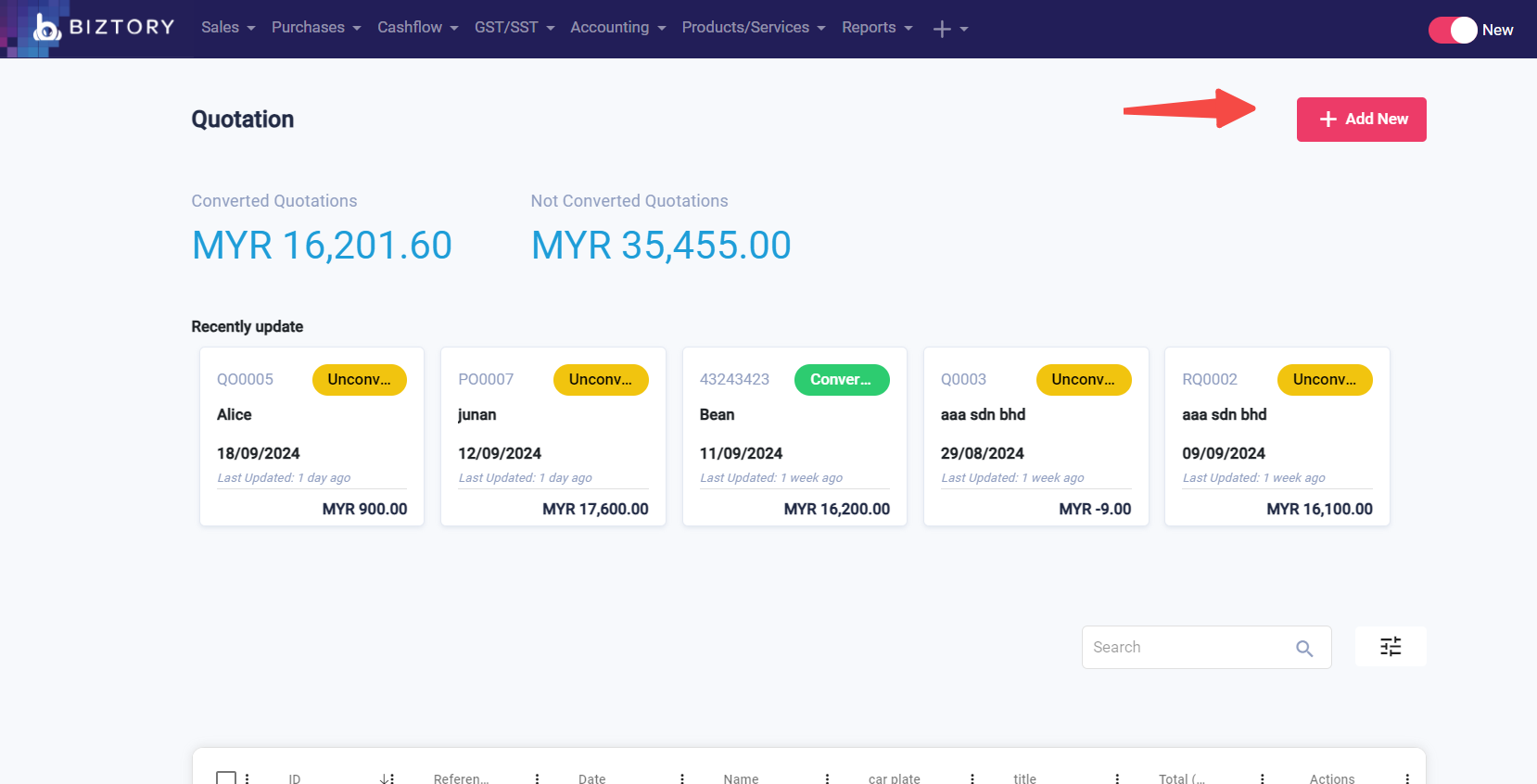
Task: Click the car plate column header
Action: click(895, 778)
